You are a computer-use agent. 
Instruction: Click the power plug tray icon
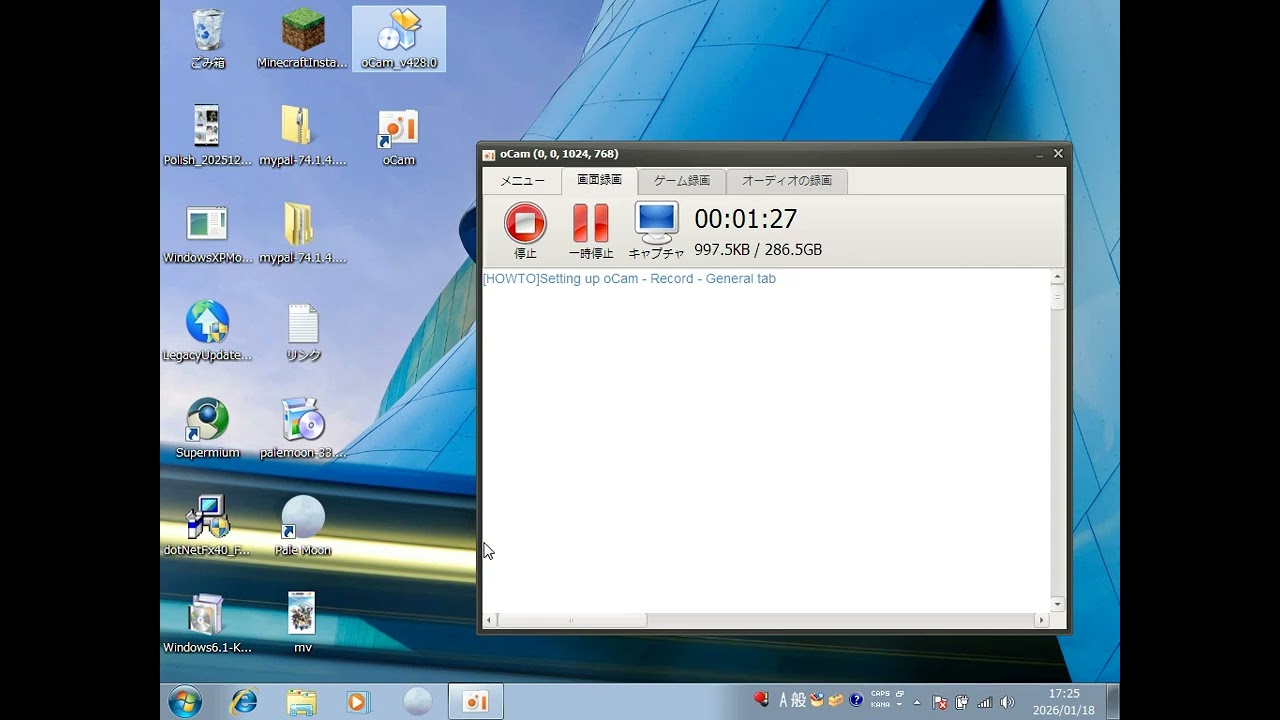pyautogui.click(x=962, y=703)
